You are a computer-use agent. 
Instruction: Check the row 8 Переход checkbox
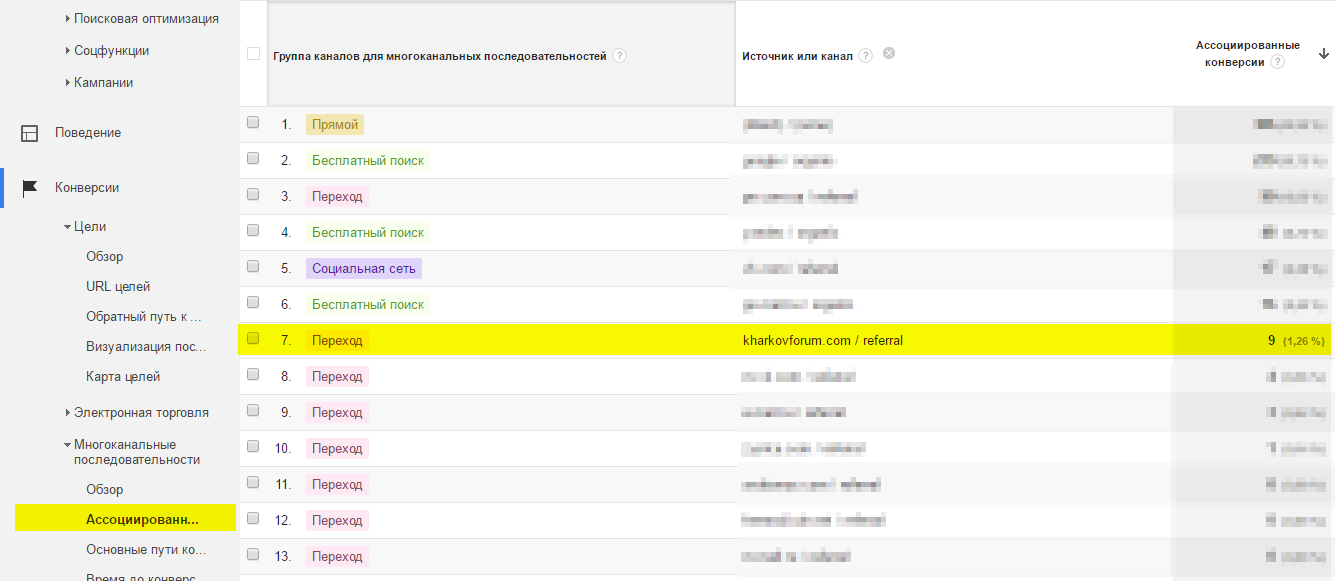253,374
